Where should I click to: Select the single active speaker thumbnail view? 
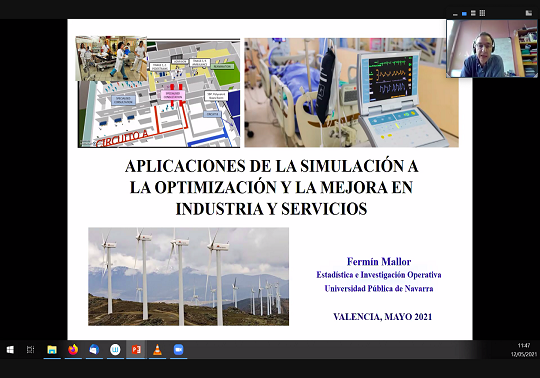coord(464,13)
